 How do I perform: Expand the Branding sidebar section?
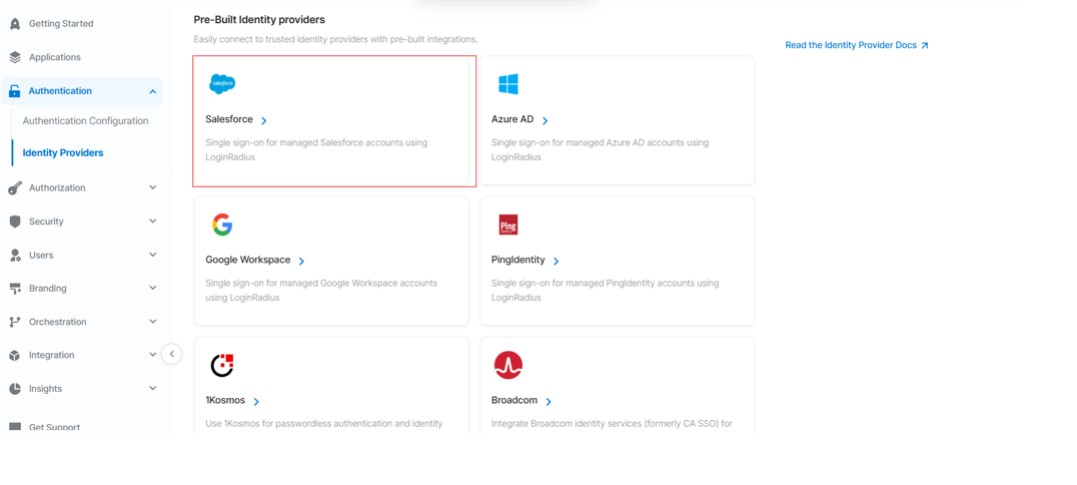pyautogui.click(x=152, y=288)
